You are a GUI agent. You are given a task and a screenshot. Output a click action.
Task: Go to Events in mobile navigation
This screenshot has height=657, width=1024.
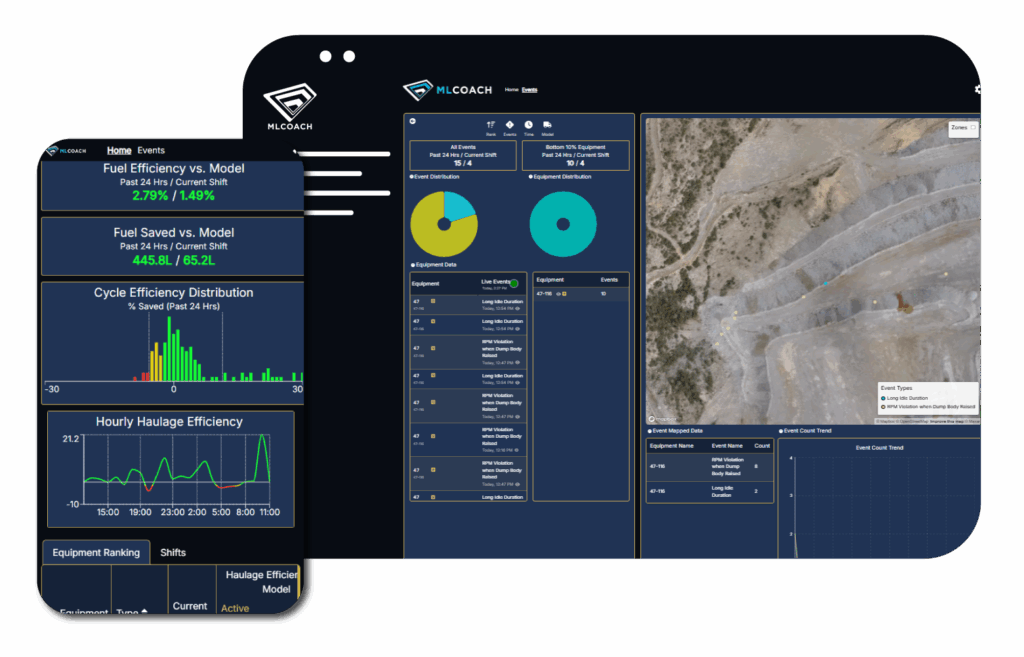click(151, 150)
